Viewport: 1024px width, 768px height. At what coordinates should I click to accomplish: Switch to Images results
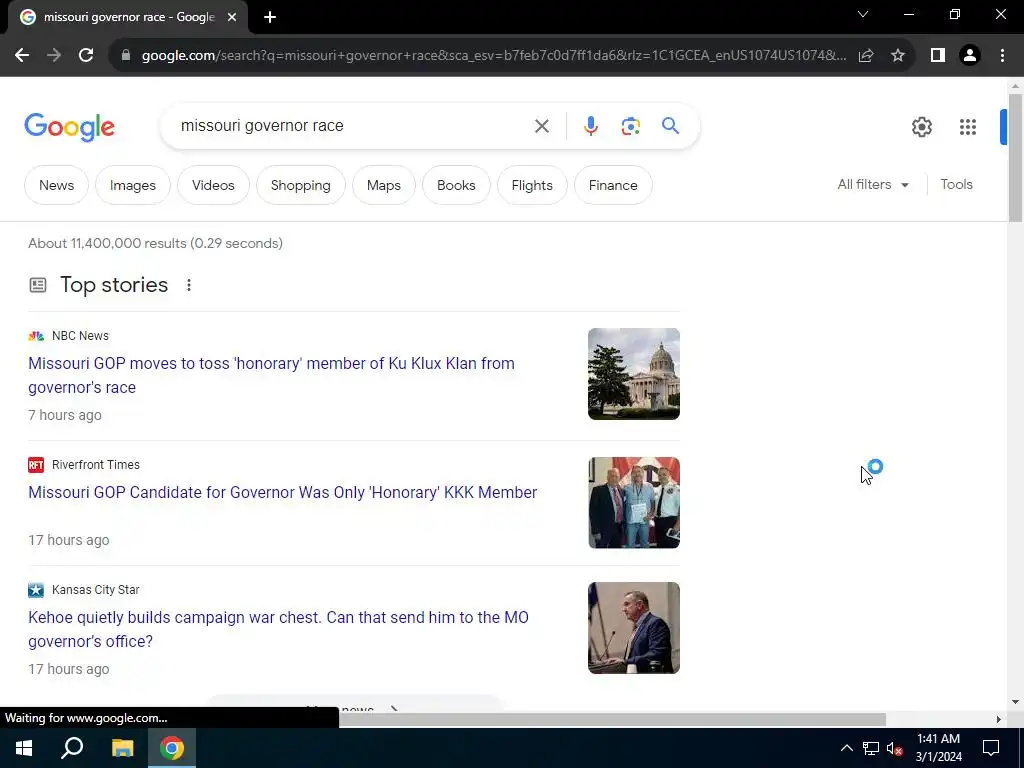[x=133, y=185]
